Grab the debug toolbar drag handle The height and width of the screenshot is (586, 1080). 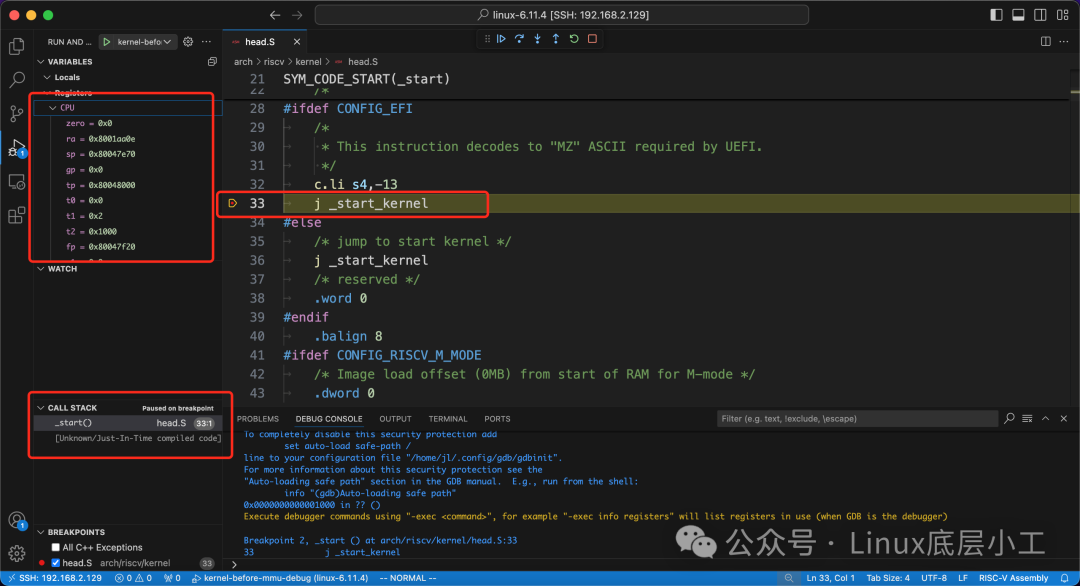[x=487, y=39]
